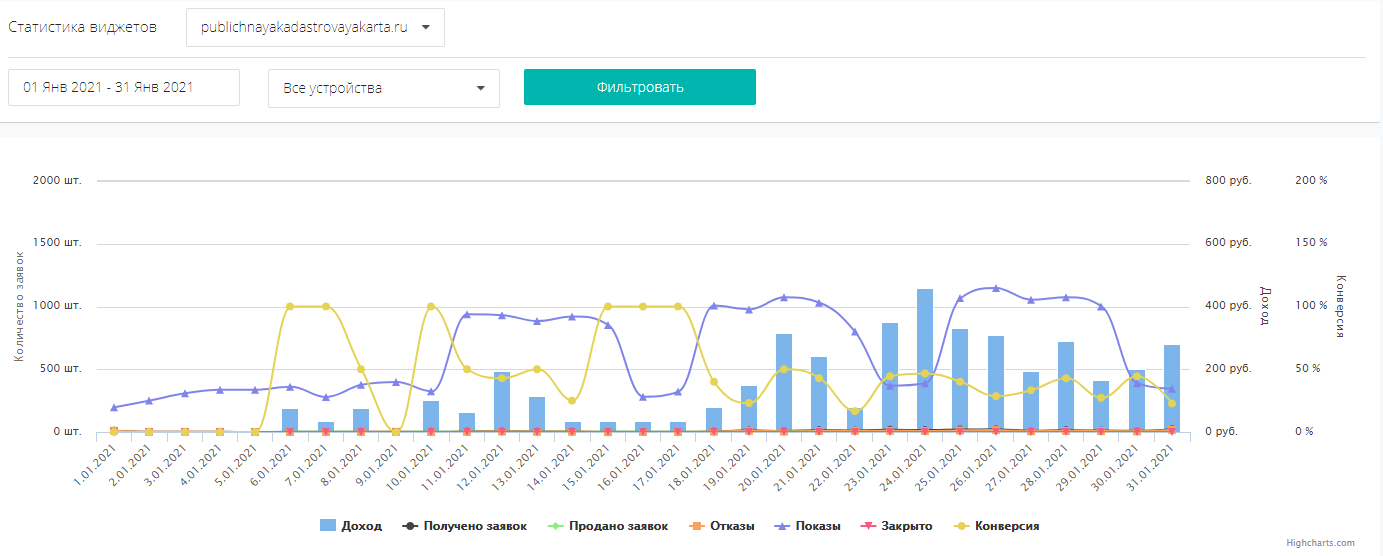Click the Все устройства dropdown arrow

click(x=481, y=88)
